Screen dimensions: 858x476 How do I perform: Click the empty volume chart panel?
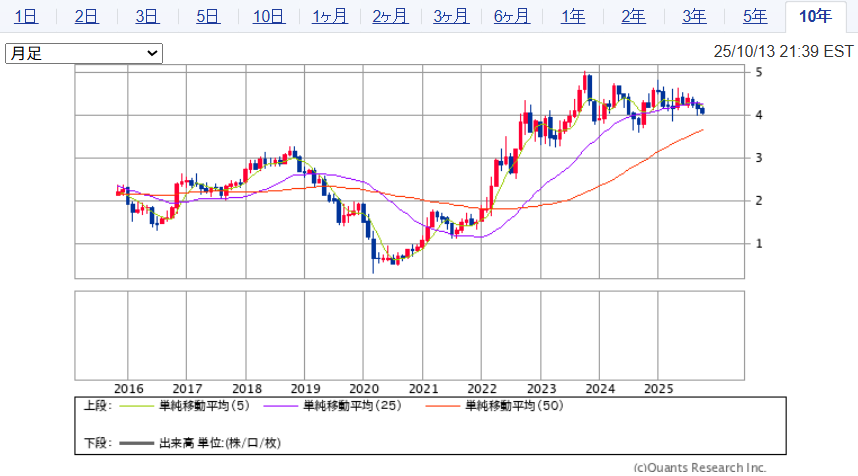[410, 335]
